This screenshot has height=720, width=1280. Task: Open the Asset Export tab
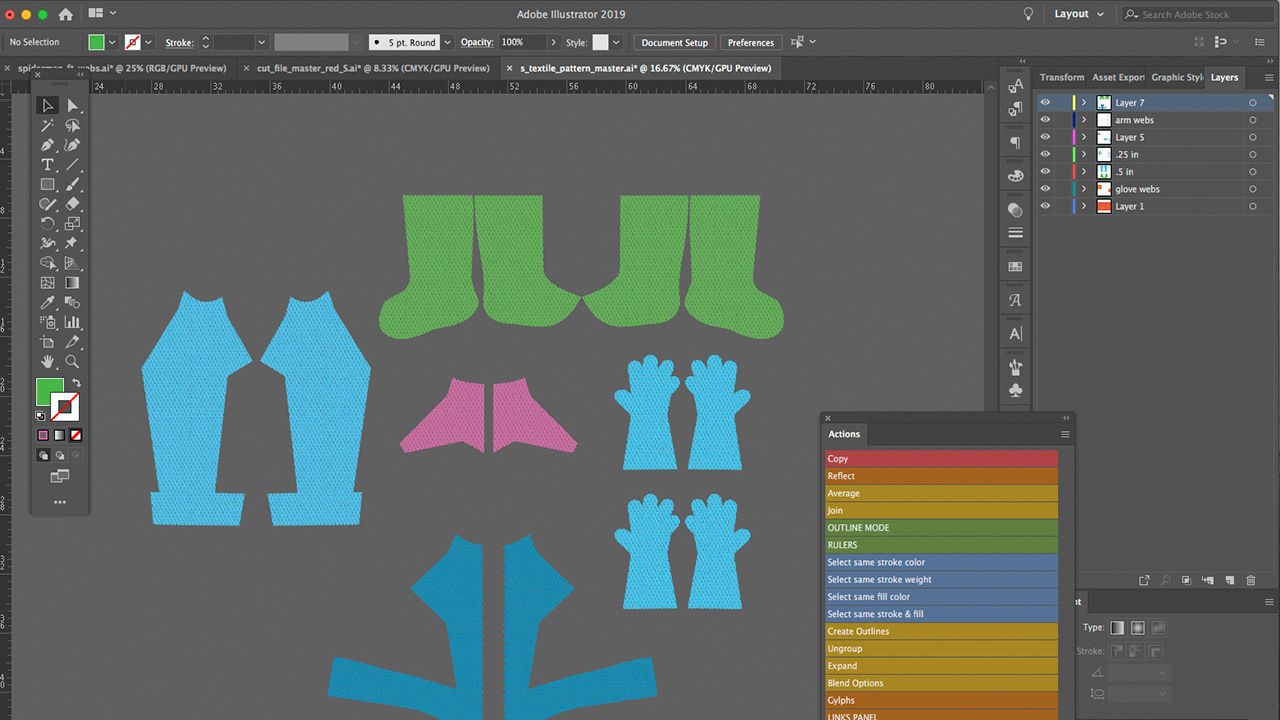pos(1118,77)
